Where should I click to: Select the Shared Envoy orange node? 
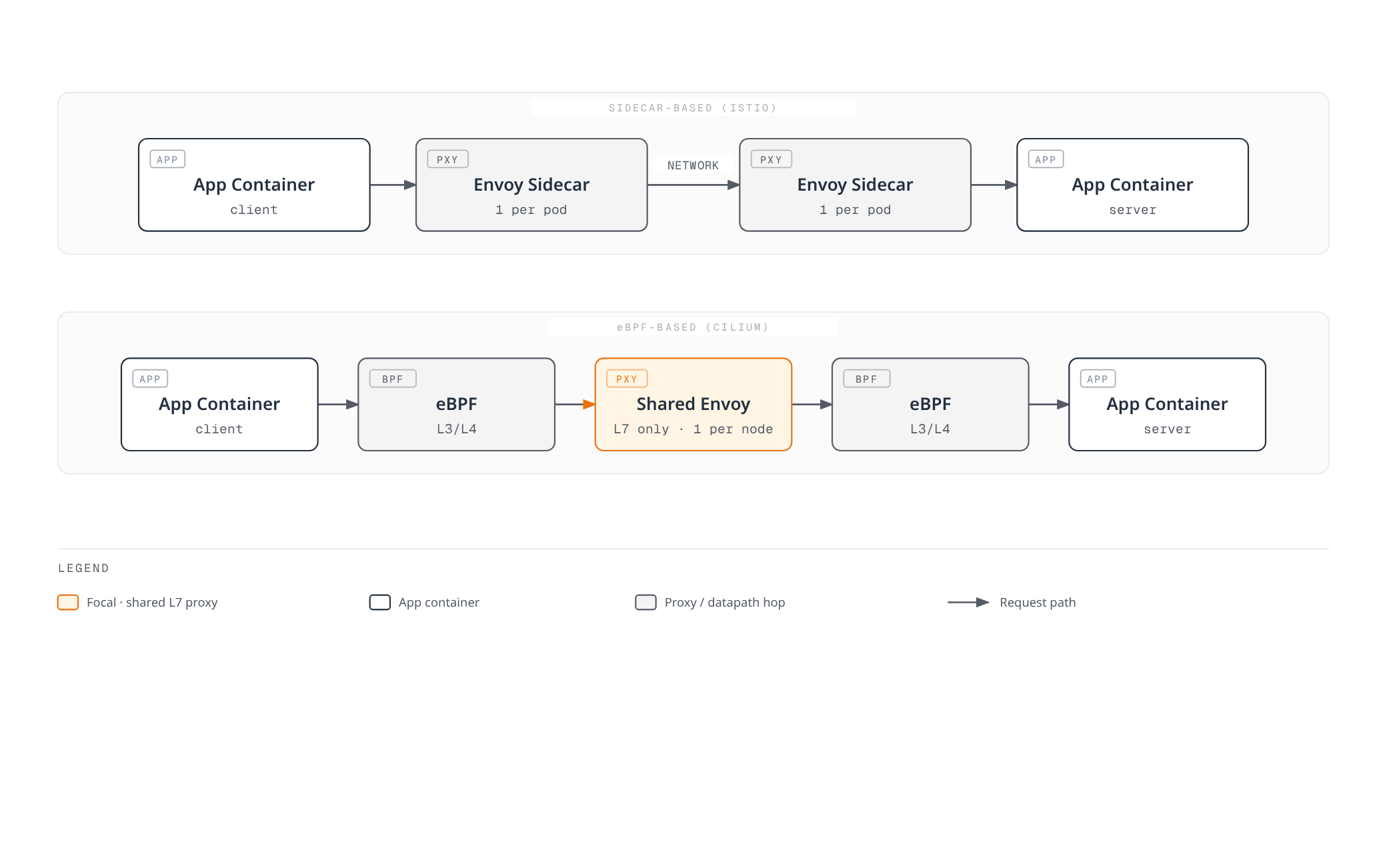click(693, 404)
